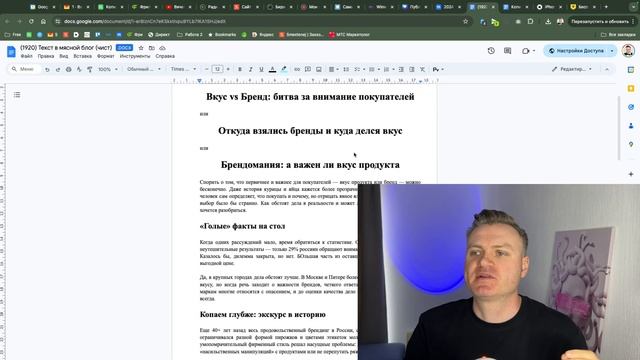Open version history clock icon

(491, 51)
